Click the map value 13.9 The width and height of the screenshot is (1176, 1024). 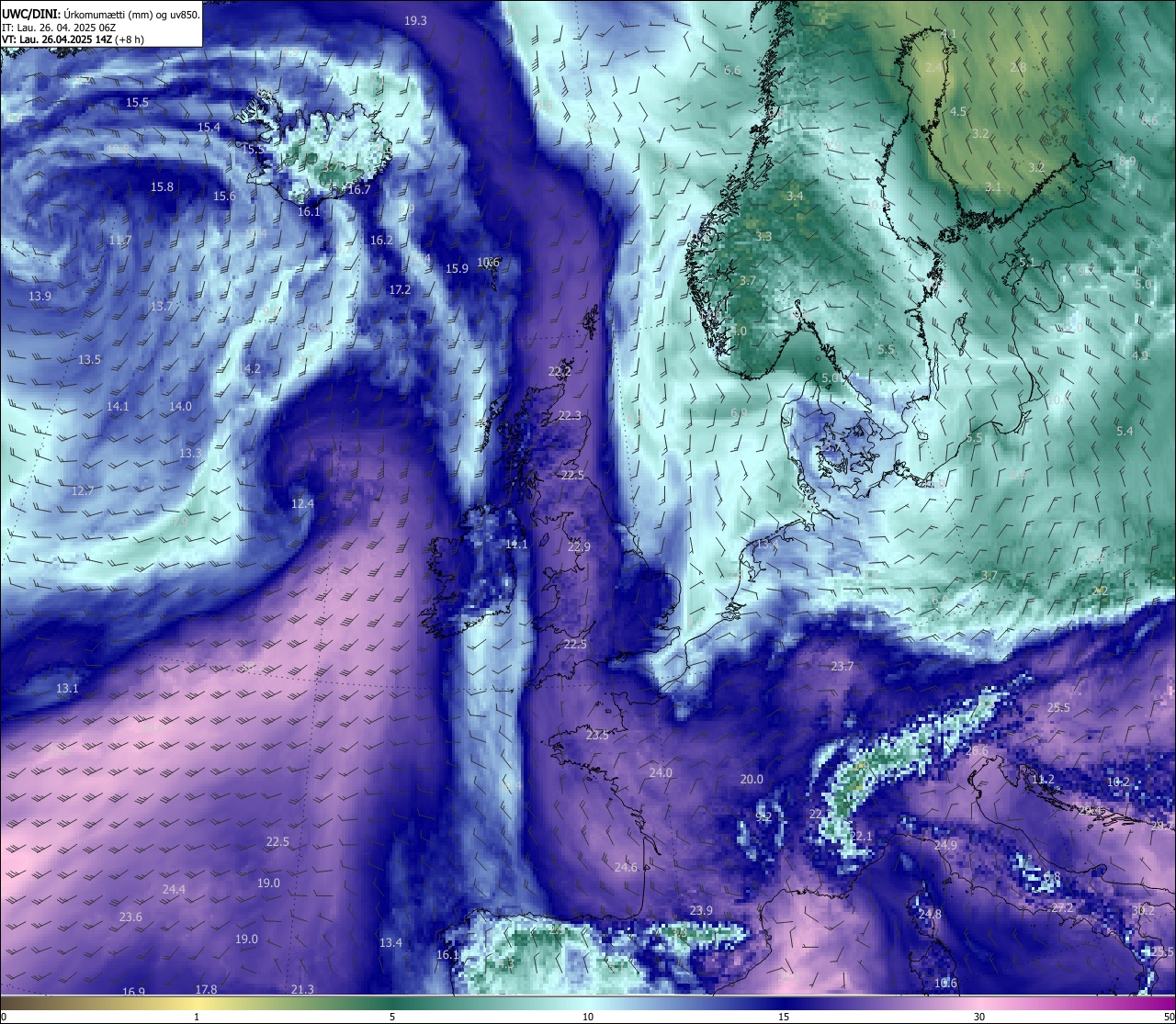[40, 296]
